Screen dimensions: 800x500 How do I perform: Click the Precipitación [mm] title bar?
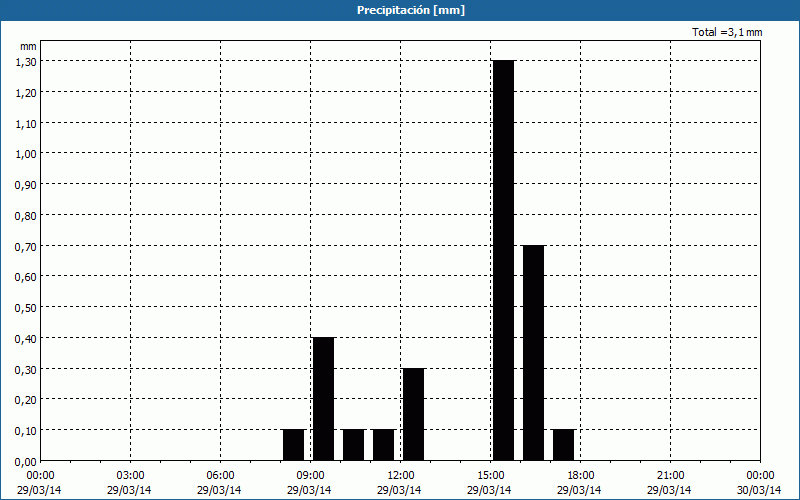(400, 10)
